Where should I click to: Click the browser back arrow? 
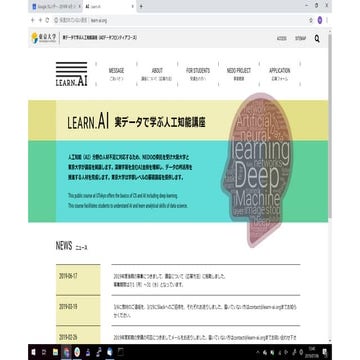[32, 20]
